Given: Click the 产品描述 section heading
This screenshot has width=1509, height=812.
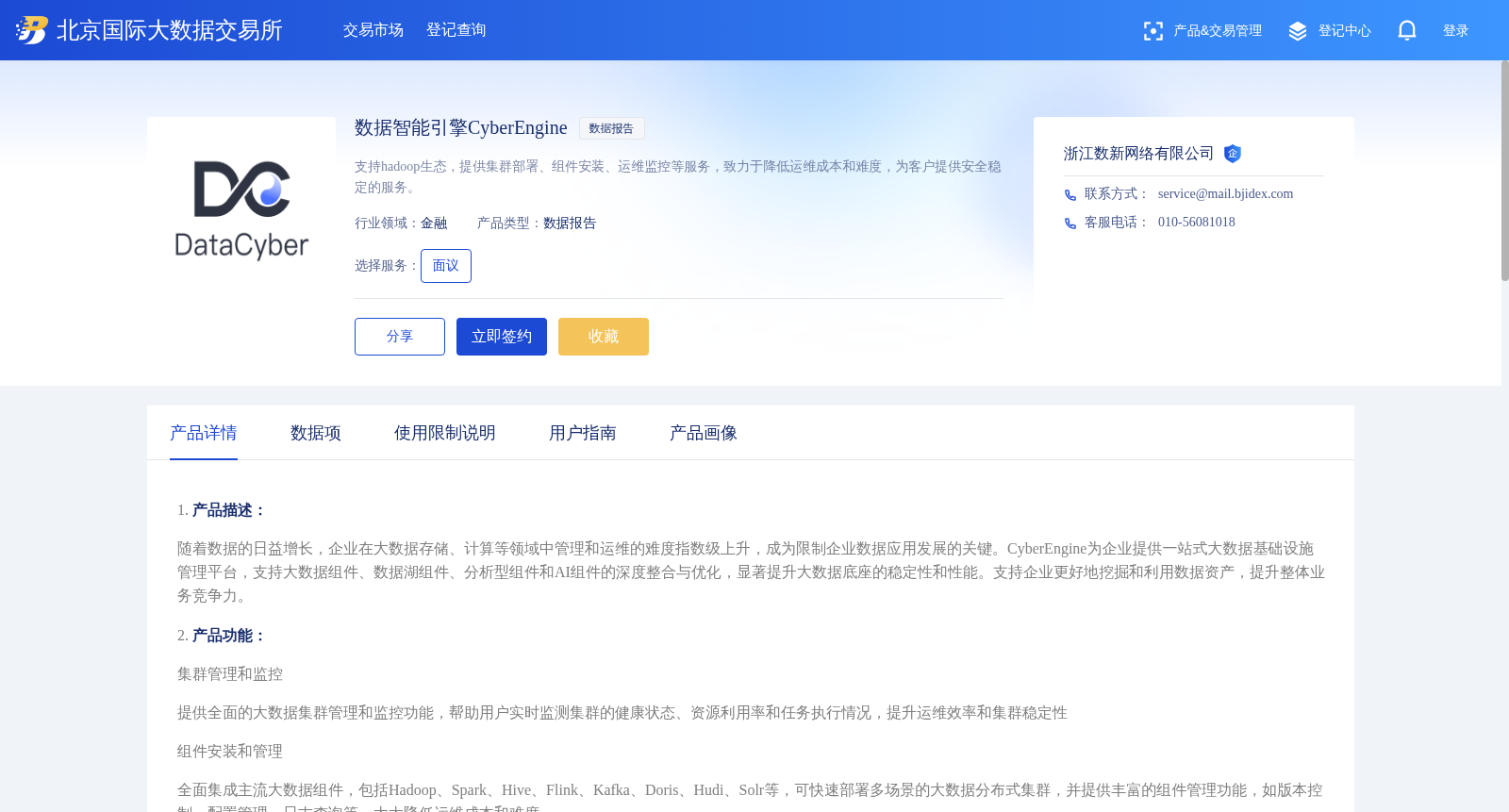Looking at the screenshot, I should pos(229,510).
